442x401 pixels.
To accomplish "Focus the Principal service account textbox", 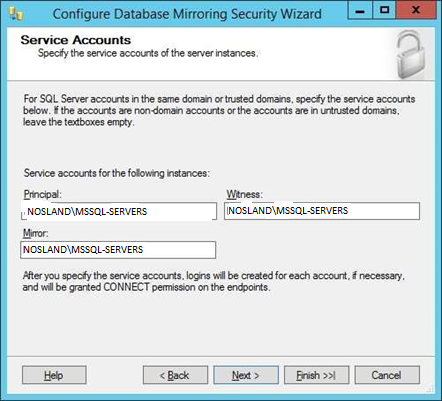I will click(x=119, y=211).
